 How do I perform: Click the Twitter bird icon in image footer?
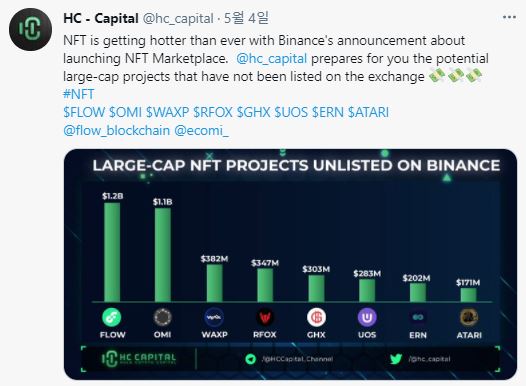point(396,359)
